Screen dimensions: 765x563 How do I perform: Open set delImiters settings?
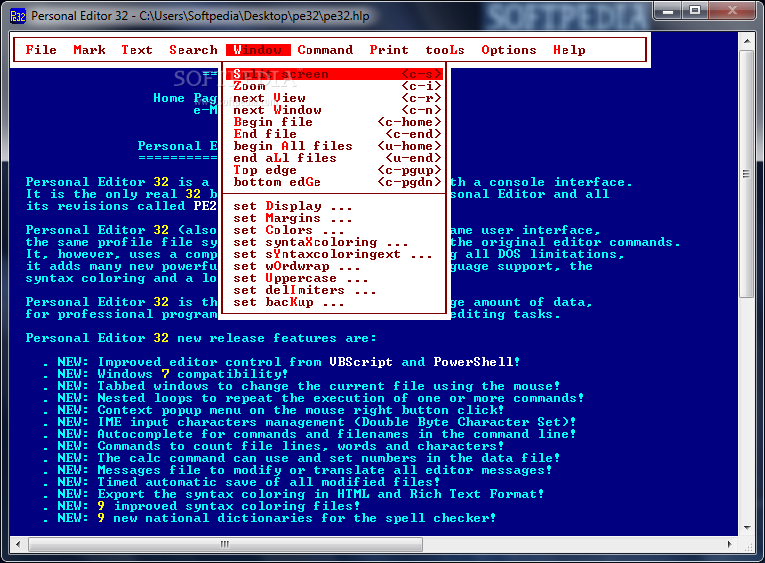(334, 290)
